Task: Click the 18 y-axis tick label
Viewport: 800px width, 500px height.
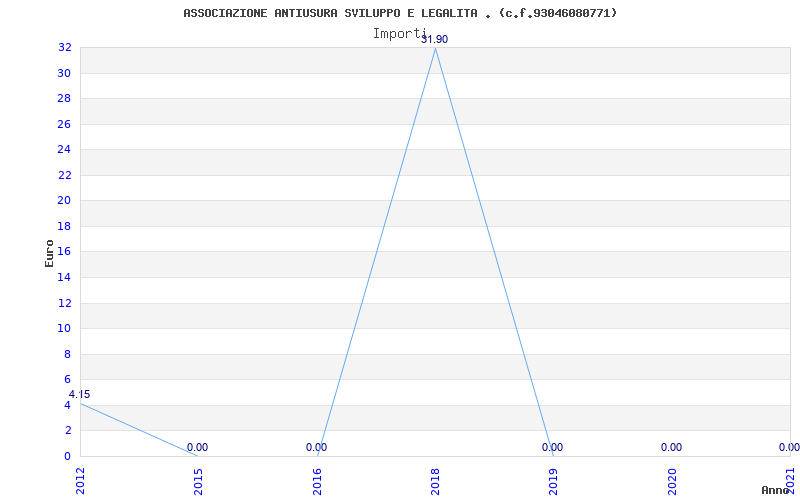Action: point(64,226)
